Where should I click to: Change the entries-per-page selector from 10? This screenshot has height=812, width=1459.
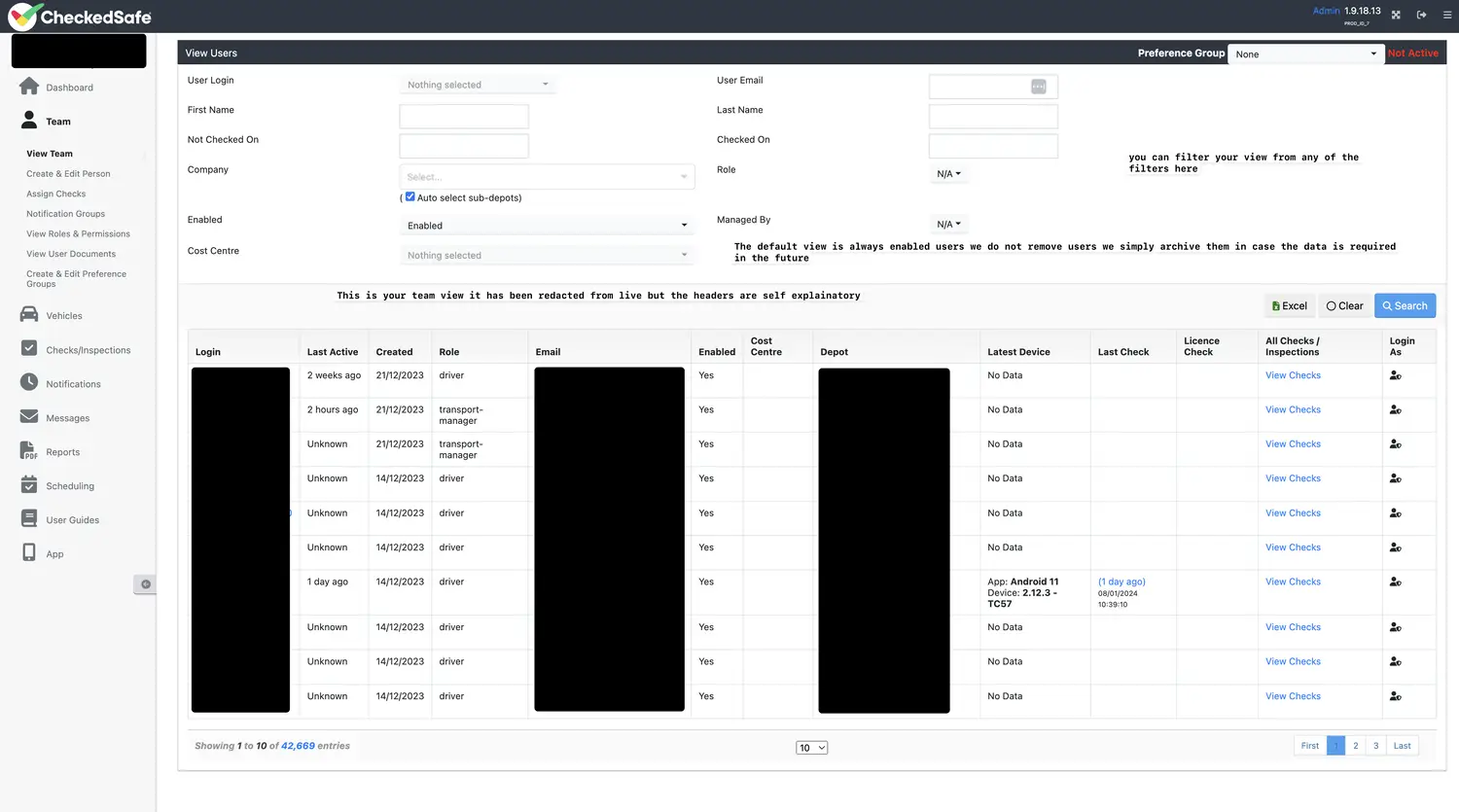(811, 747)
